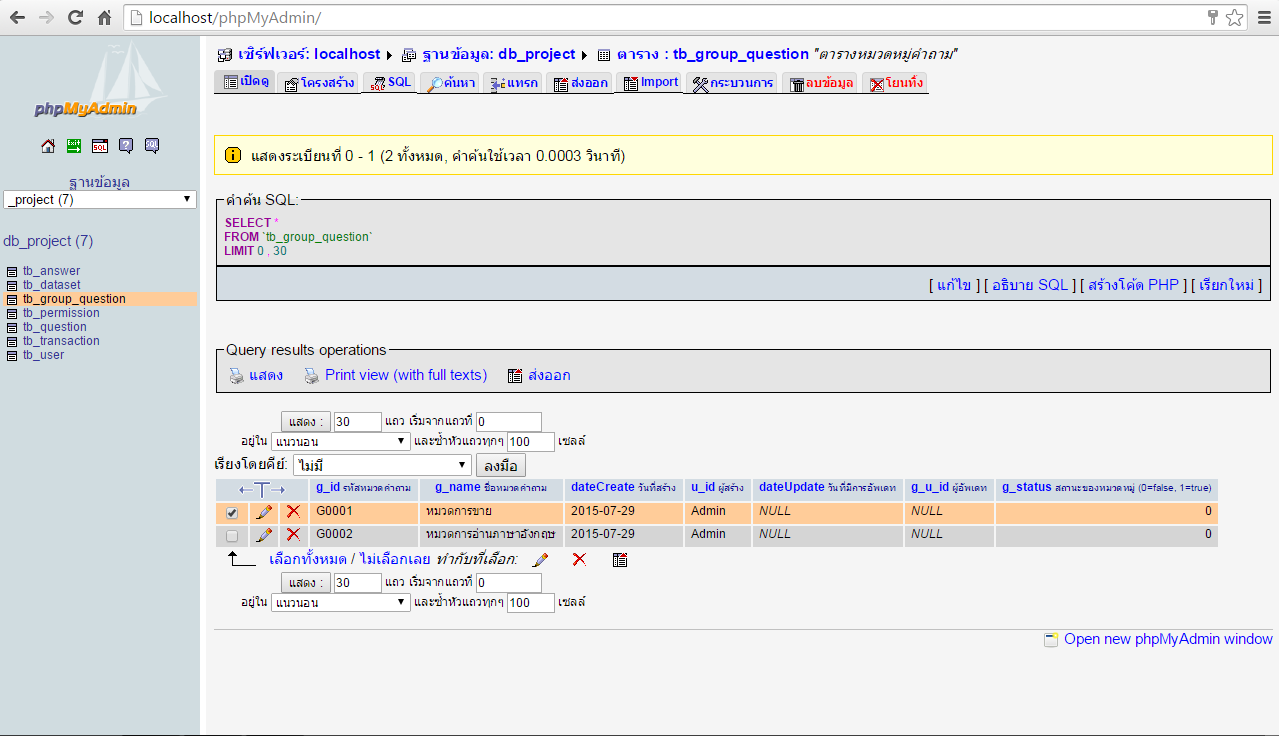The width and height of the screenshot is (1279, 736).
Task: Open tb_question table in sidebar
Action: click(55, 327)
